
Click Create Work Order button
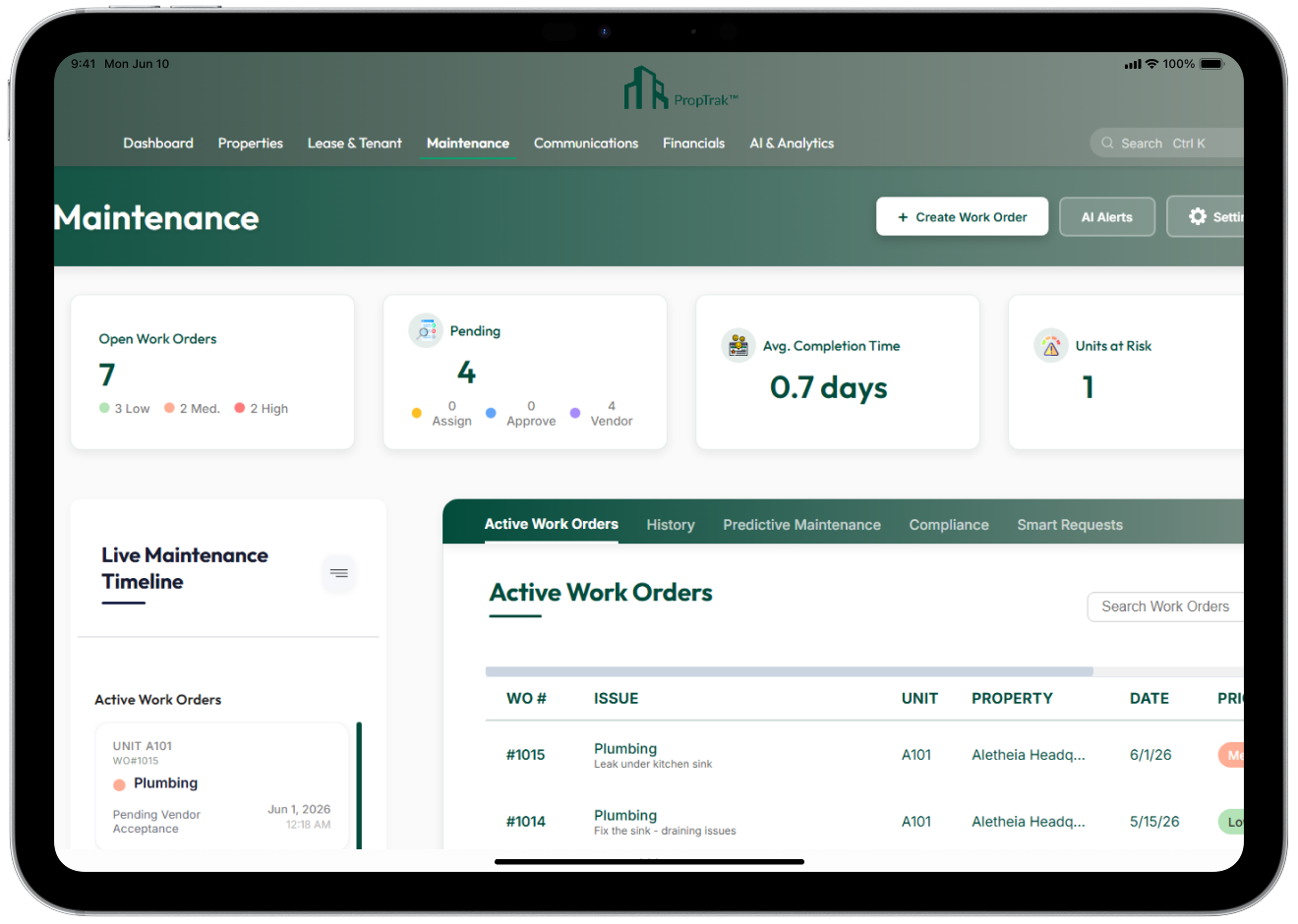[x=962, y=216]
